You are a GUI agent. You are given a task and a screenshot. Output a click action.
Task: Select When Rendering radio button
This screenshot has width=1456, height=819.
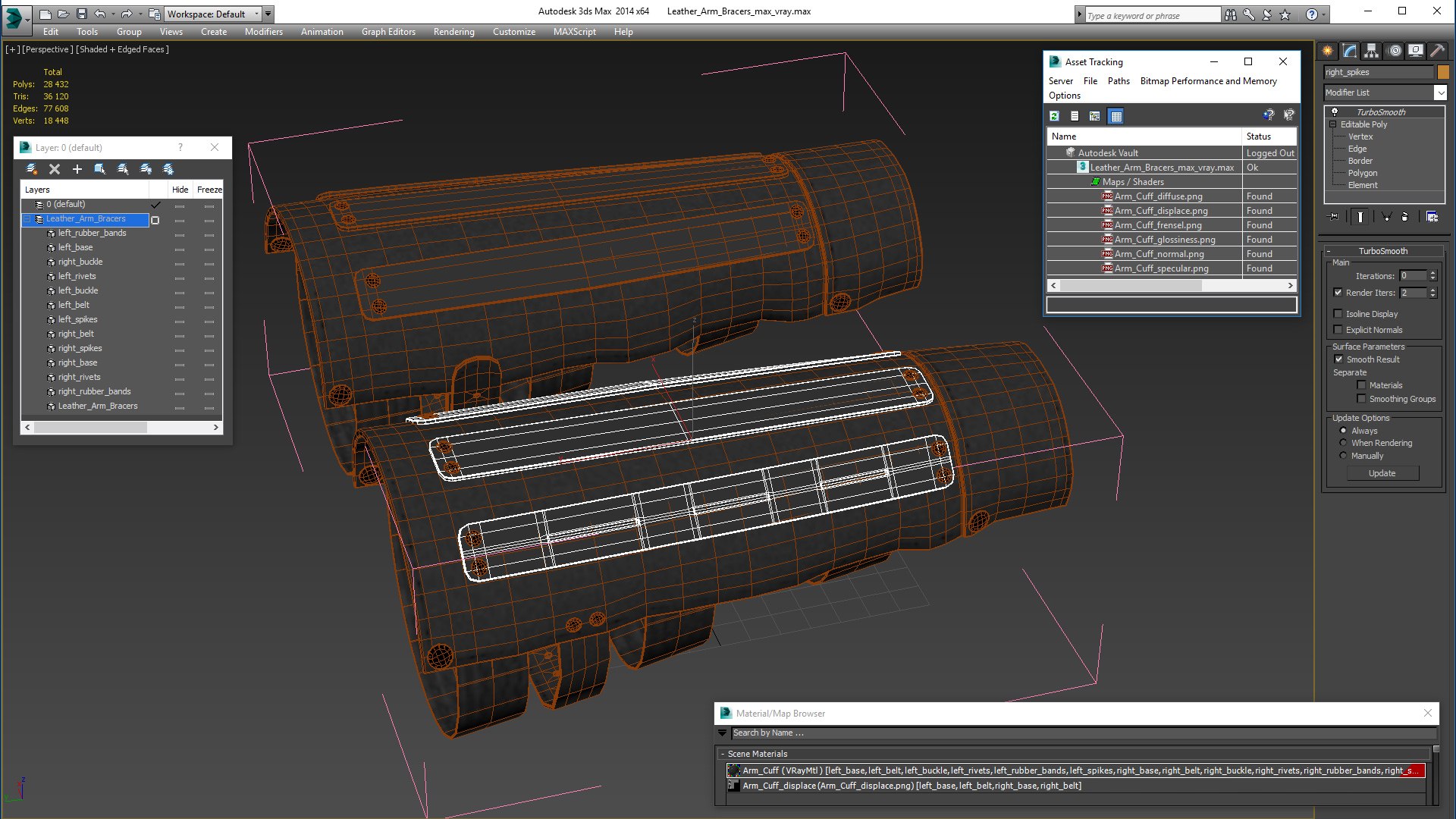click(1344, 443)
